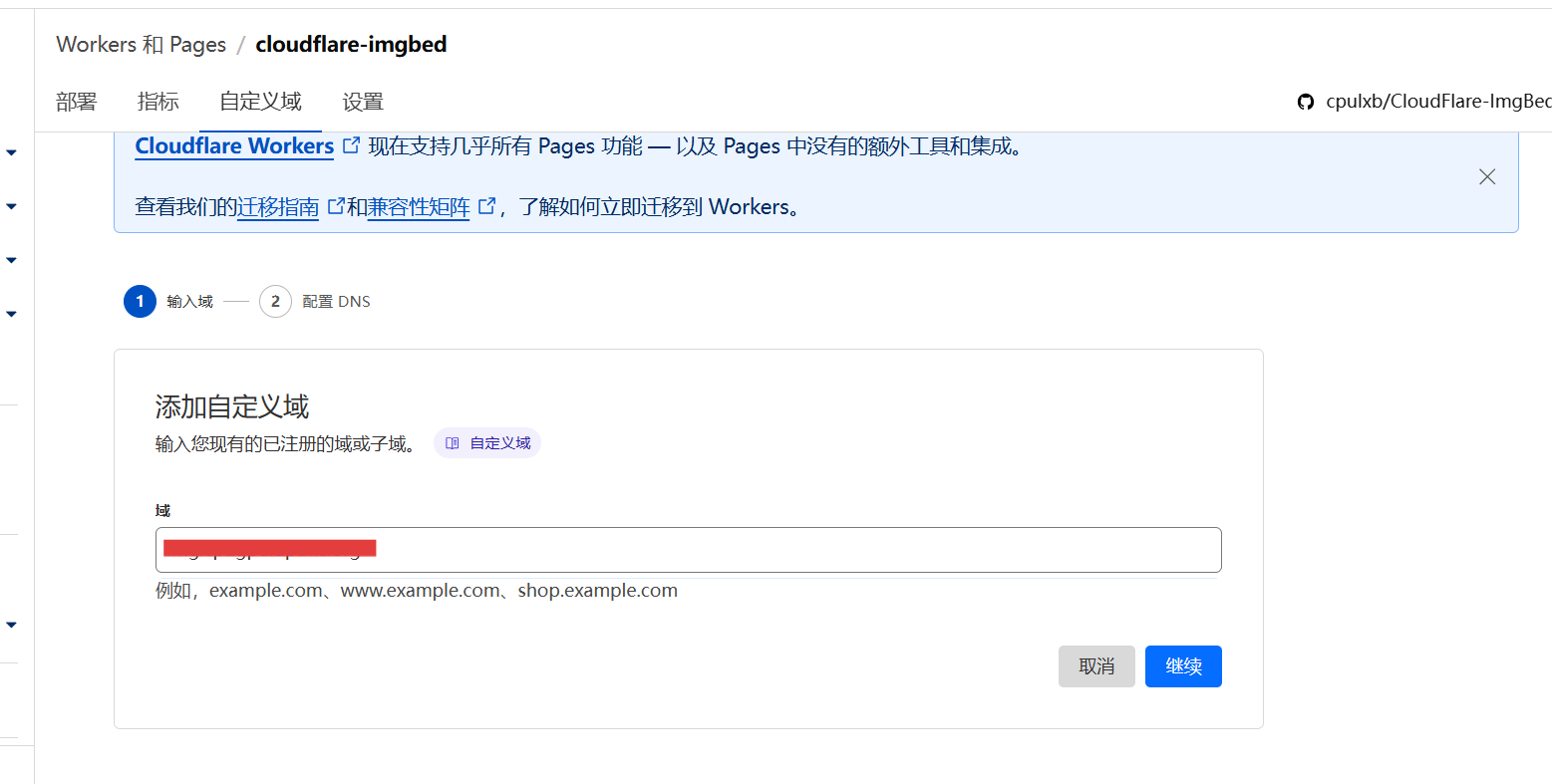This screenshot has height=784, width=1552.
Task: Expand the second sidebar caret from top
Action: coord(12,206)
